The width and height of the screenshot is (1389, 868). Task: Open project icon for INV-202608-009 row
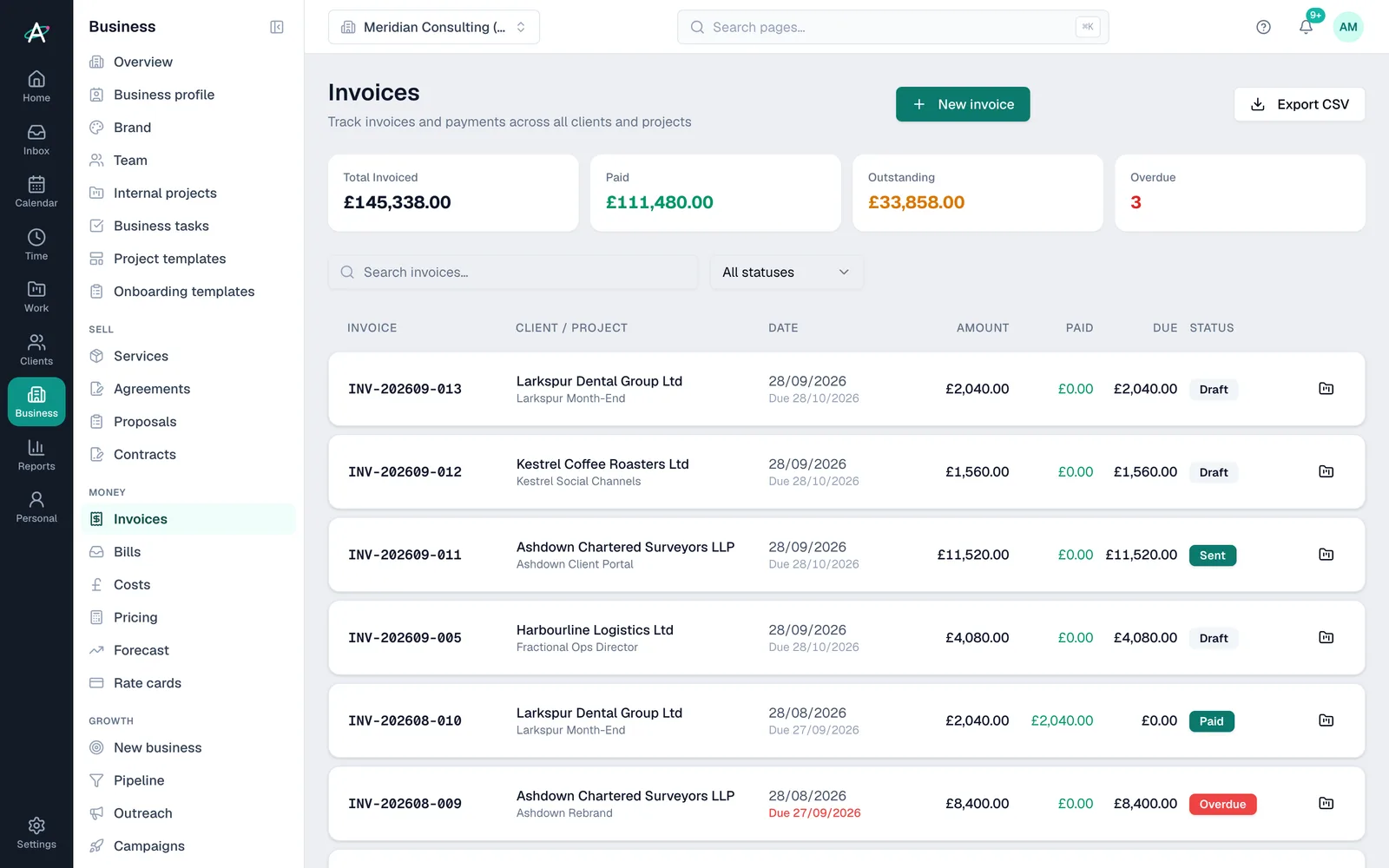(1326, 804)
